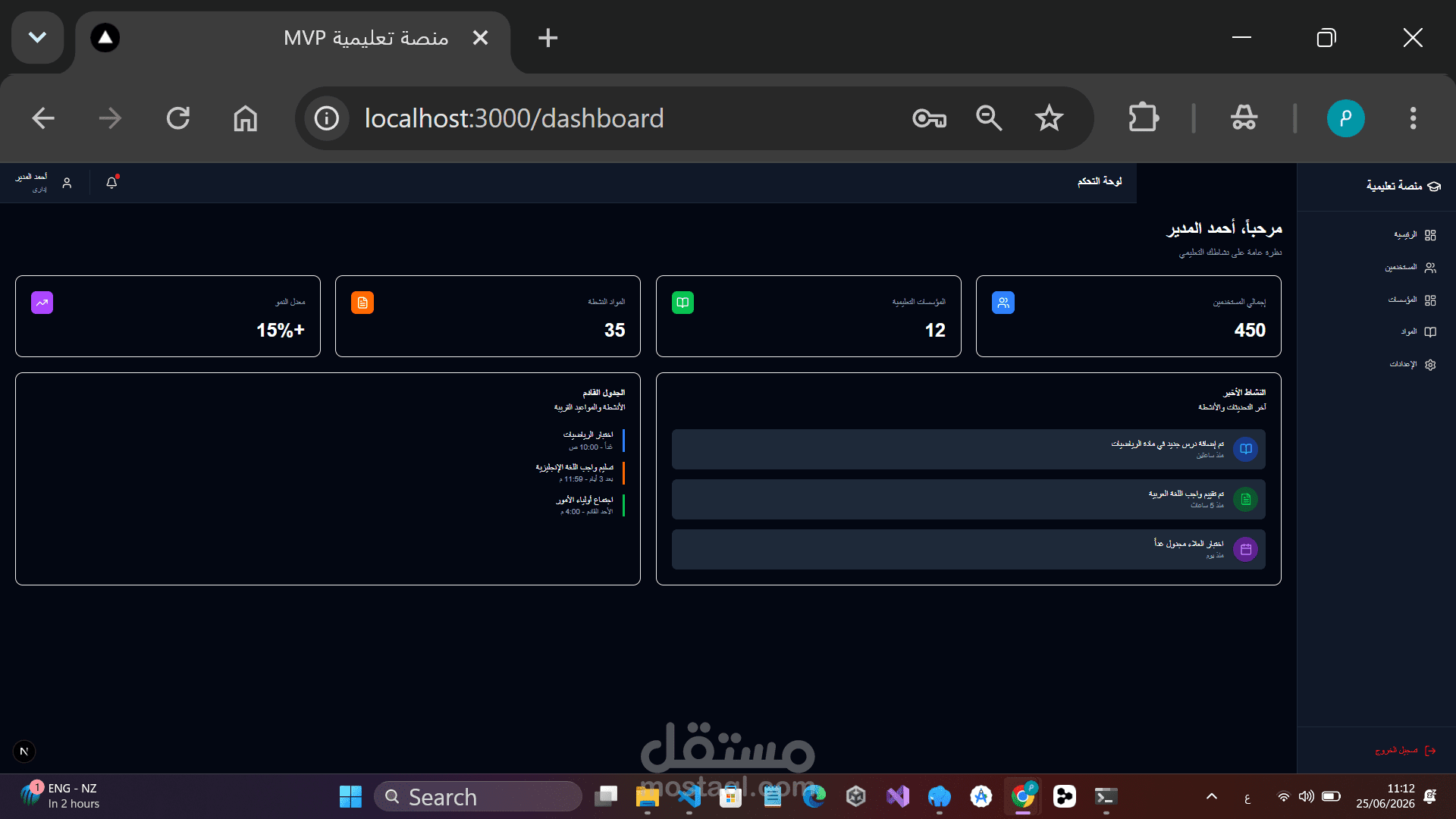The height and width of the screenshot is (819, 1456).
Task: Open the الإعدادات settings page in sidebar
Action: pyautogui.click(x=1413, y=365)
